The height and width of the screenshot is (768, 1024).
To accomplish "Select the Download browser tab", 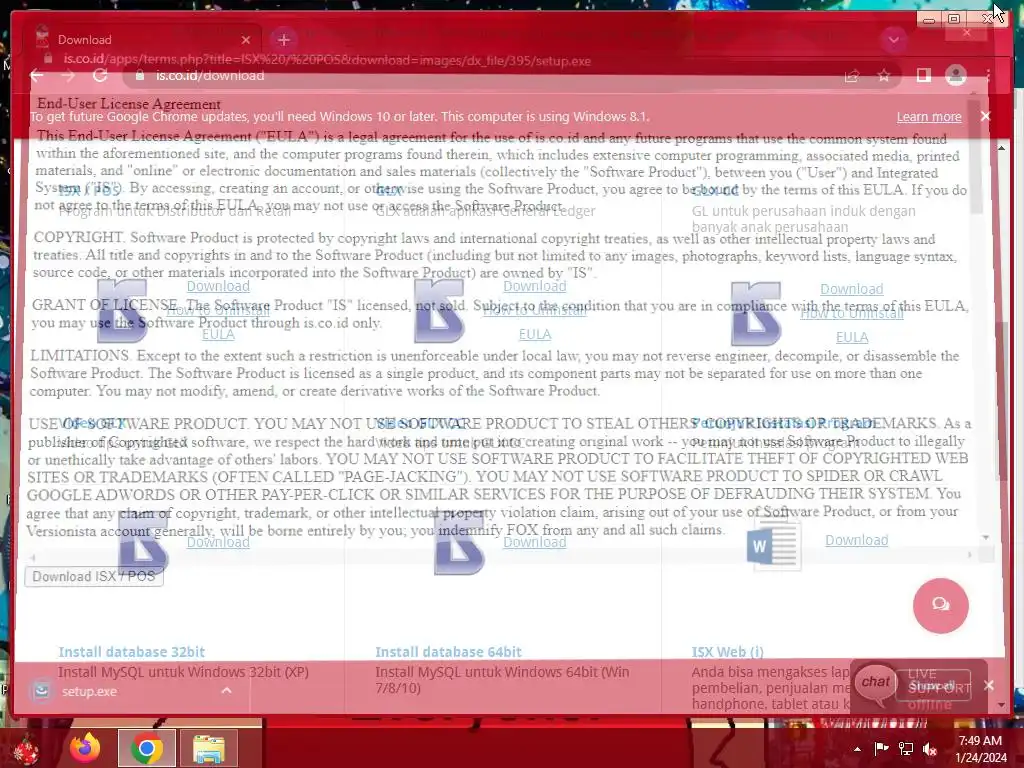I will 140,39.
